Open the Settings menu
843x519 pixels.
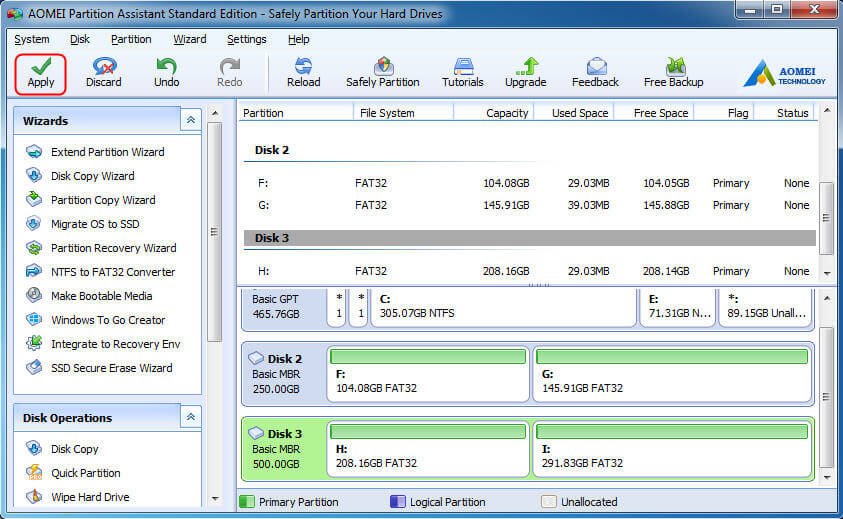247,39
